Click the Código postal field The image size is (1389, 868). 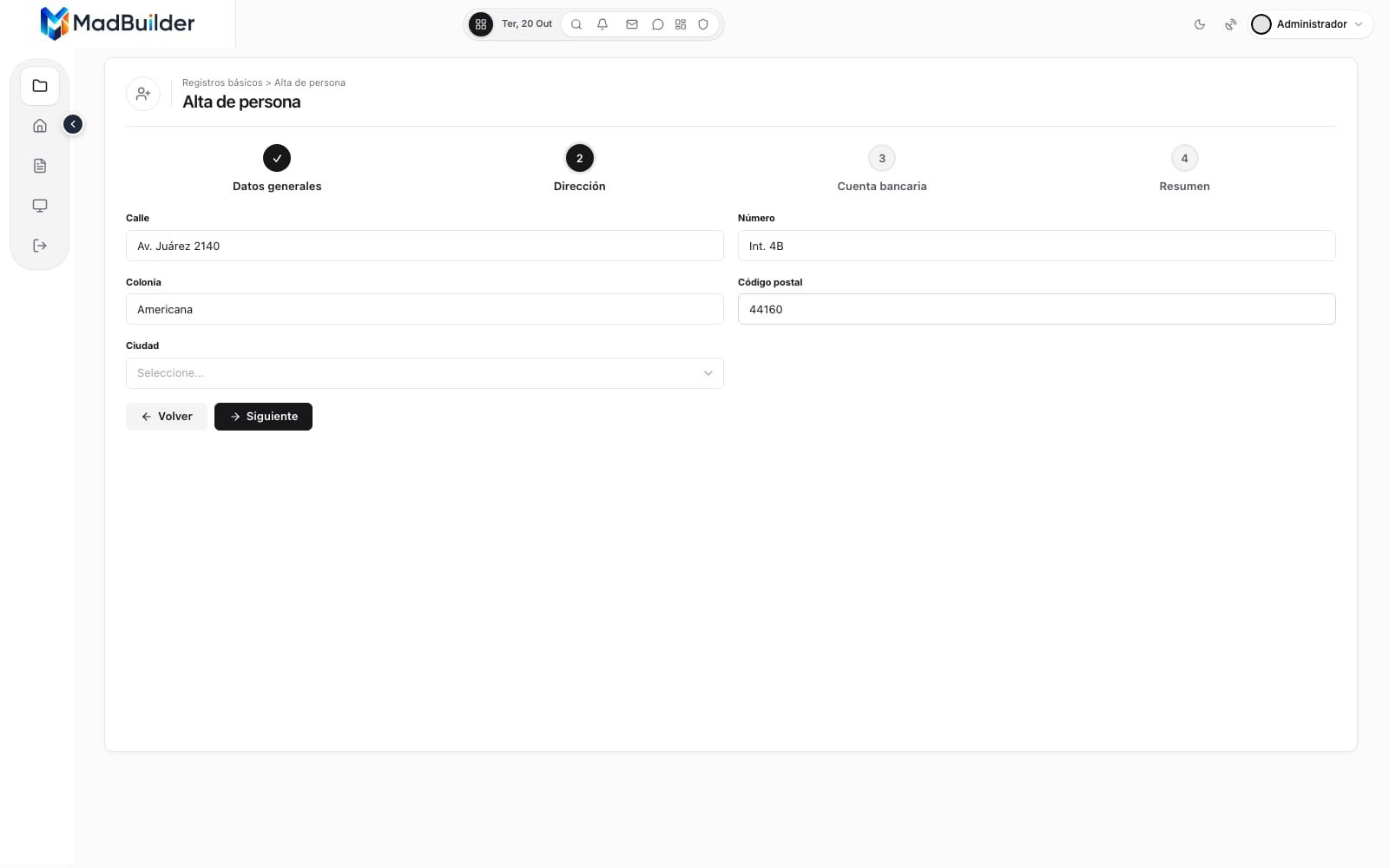tap(1037, 309)
